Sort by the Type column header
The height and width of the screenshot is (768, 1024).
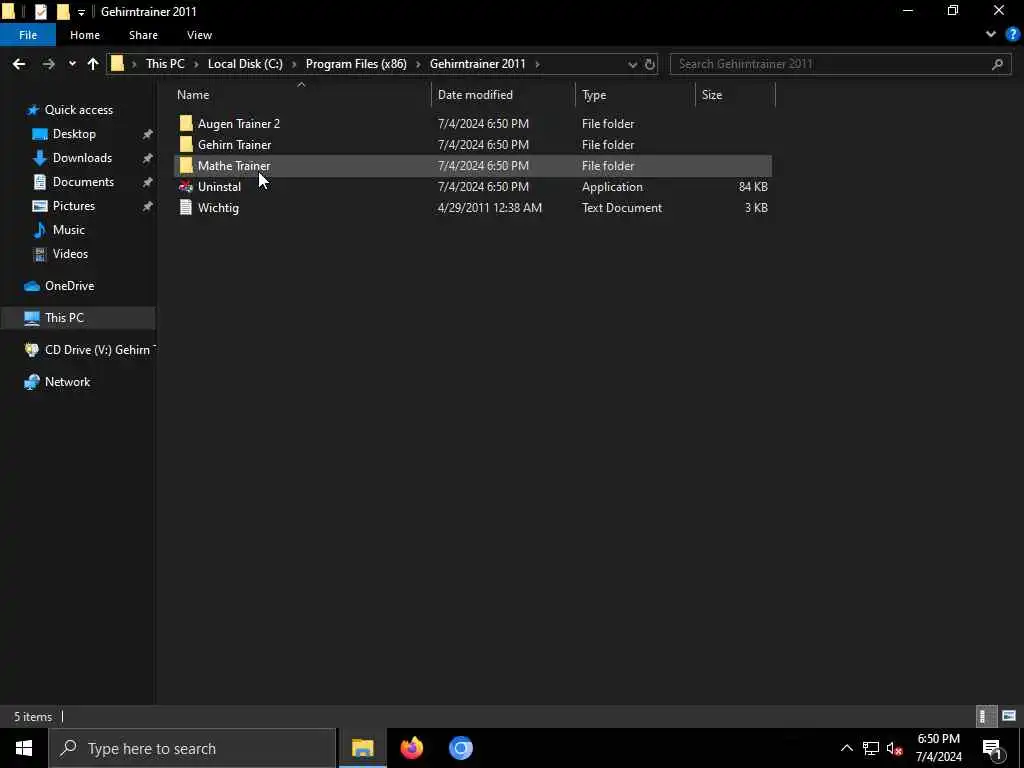click(636, 95)
